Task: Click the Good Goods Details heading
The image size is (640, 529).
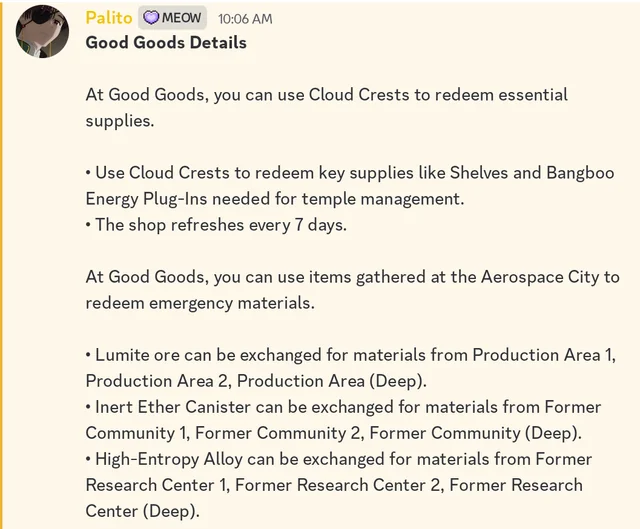Action: (165, 42)
